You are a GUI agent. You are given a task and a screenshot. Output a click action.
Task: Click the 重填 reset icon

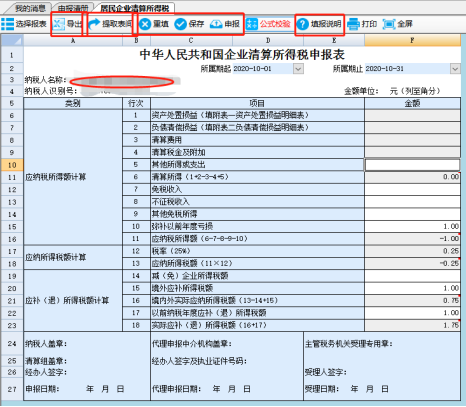click(145, 24)
